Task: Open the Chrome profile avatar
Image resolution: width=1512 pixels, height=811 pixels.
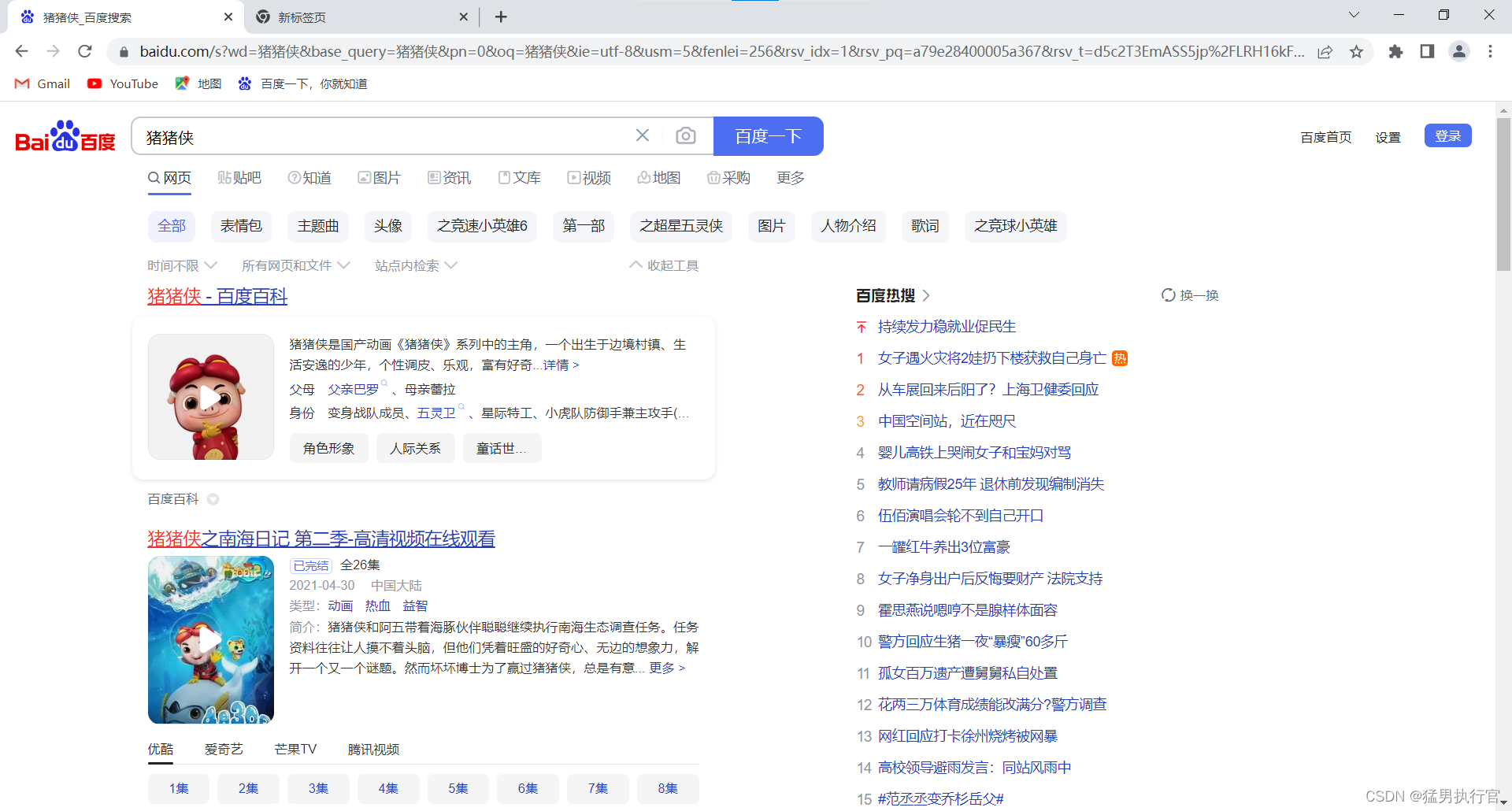Action: point(1458,51)
